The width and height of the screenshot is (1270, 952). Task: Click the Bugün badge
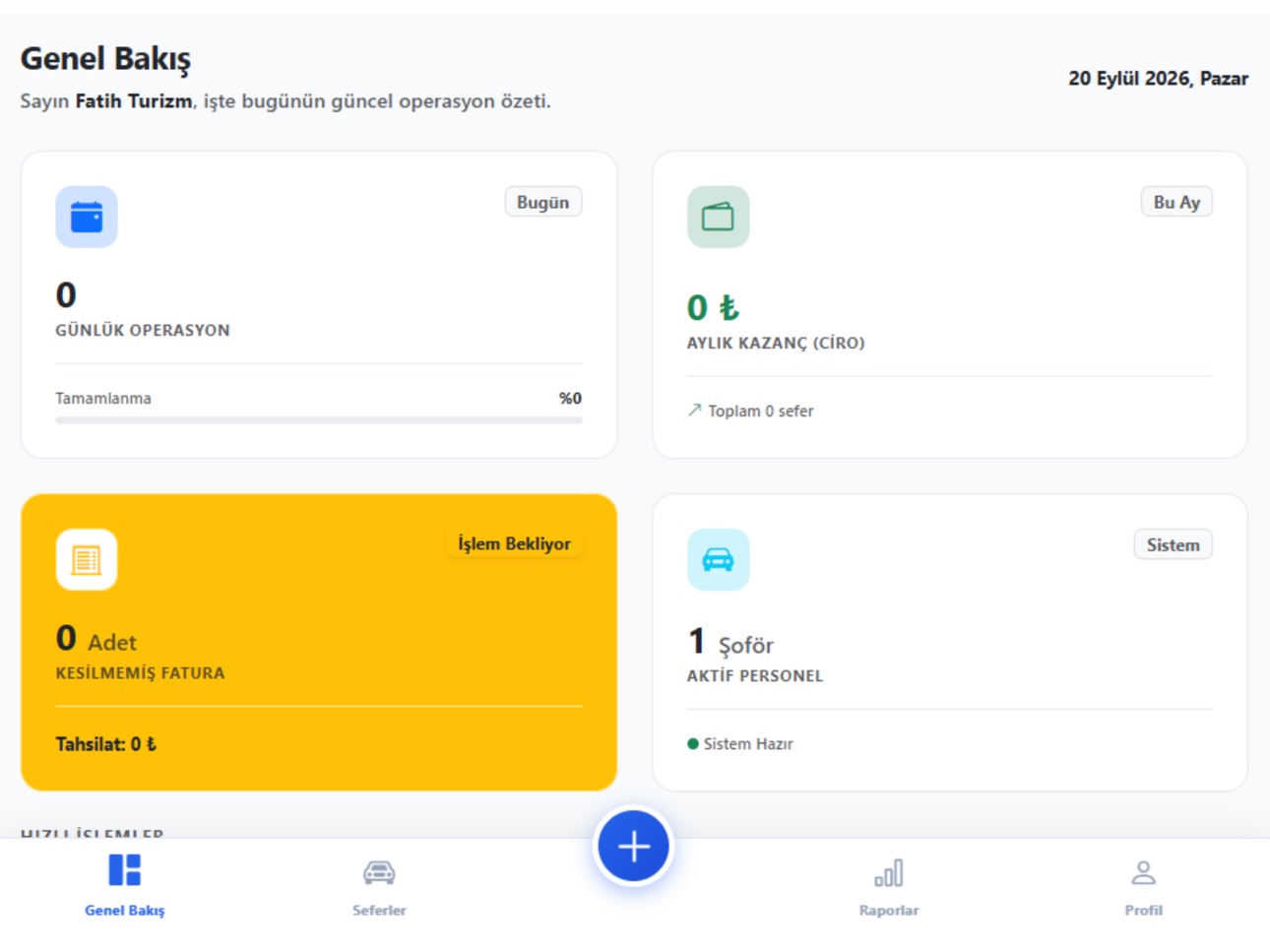click(543, 202)
